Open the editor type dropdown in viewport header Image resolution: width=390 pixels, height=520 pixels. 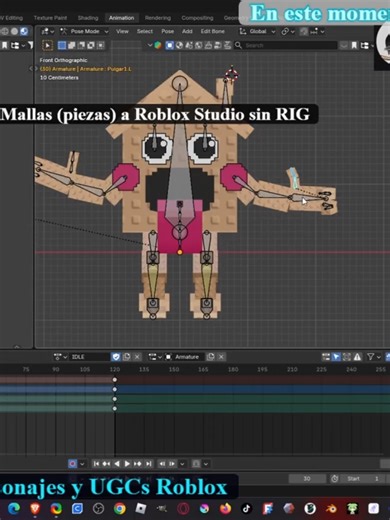(48, 31)
